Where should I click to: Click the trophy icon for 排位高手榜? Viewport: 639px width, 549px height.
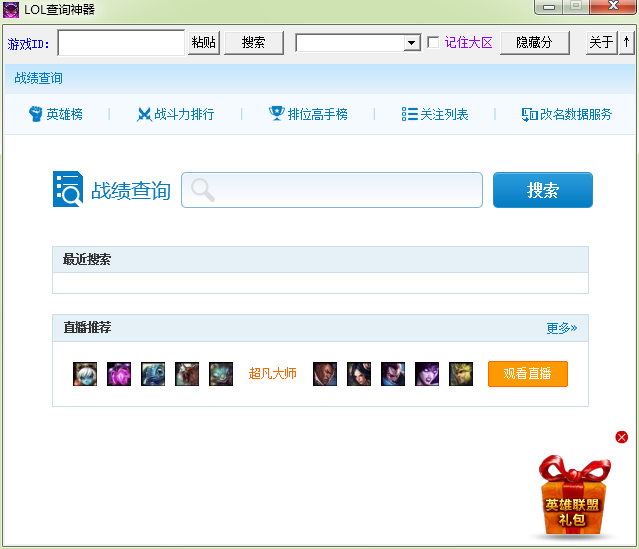click(276, 113)
